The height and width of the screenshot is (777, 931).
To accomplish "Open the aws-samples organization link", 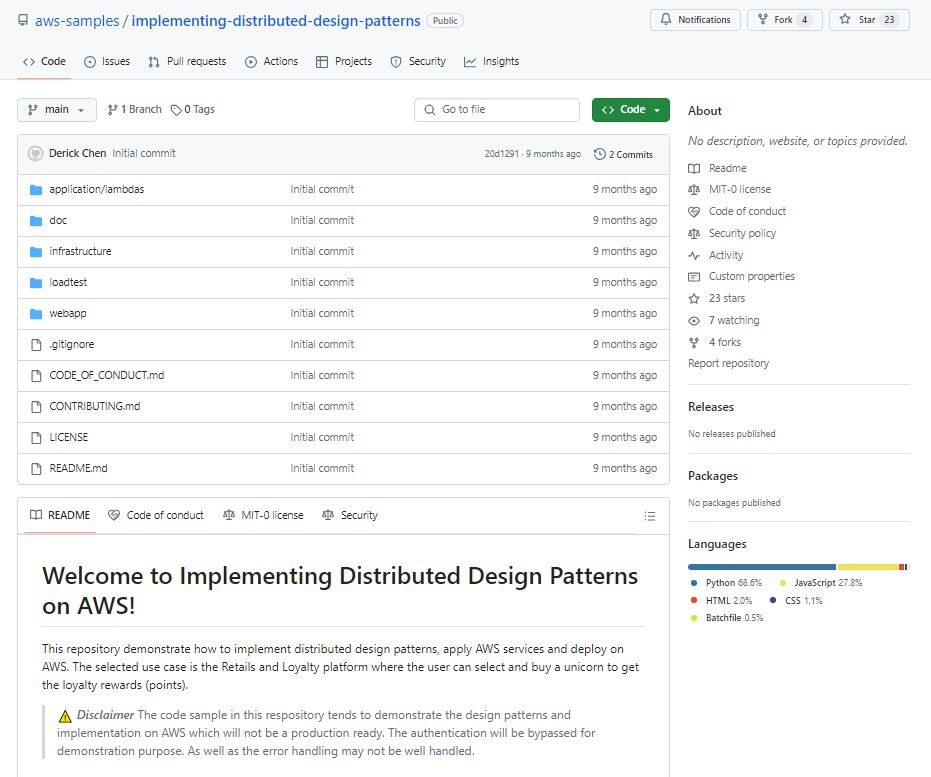I will coord(77,21).
